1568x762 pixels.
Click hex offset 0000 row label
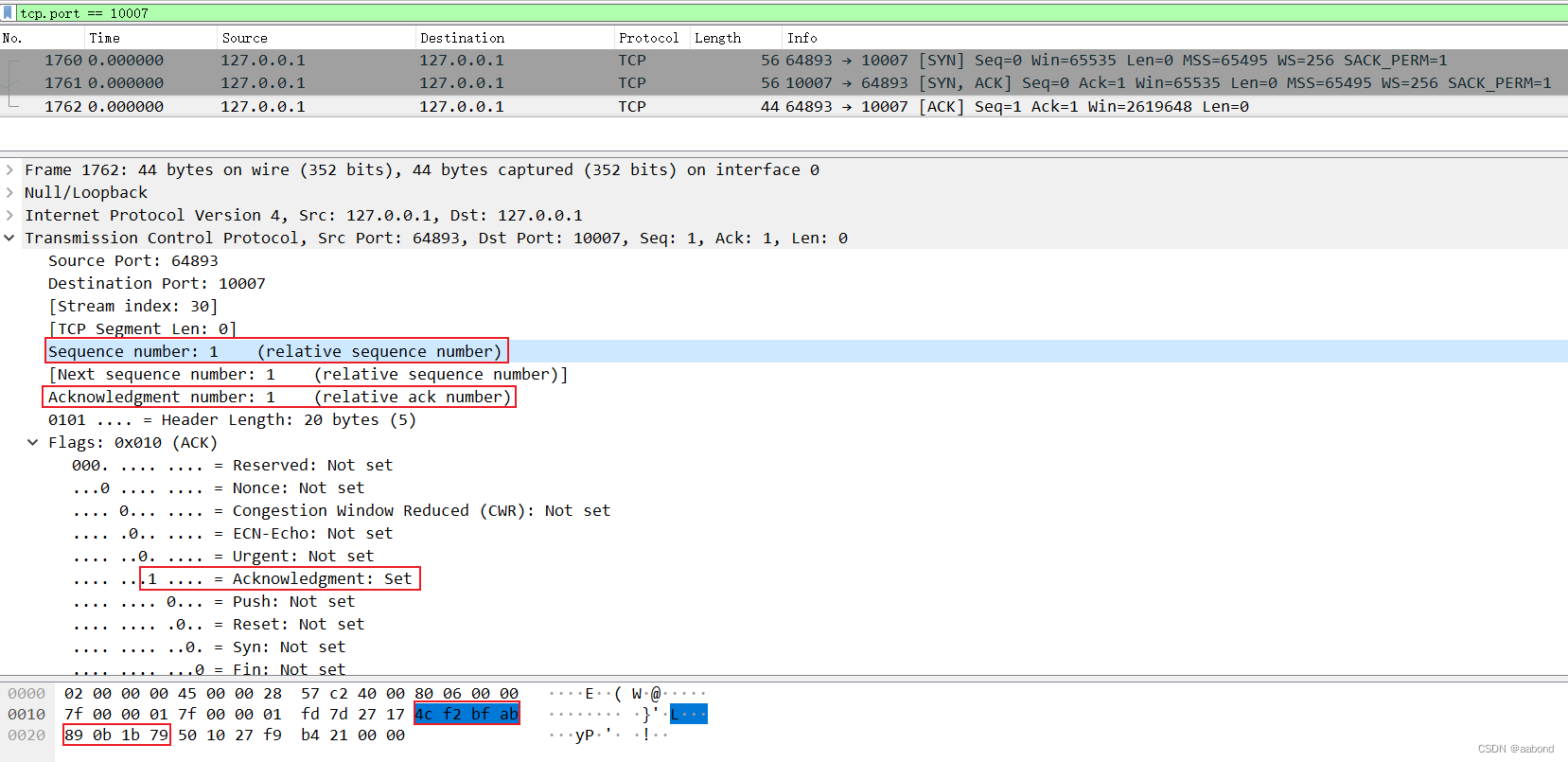coord(26,694)
